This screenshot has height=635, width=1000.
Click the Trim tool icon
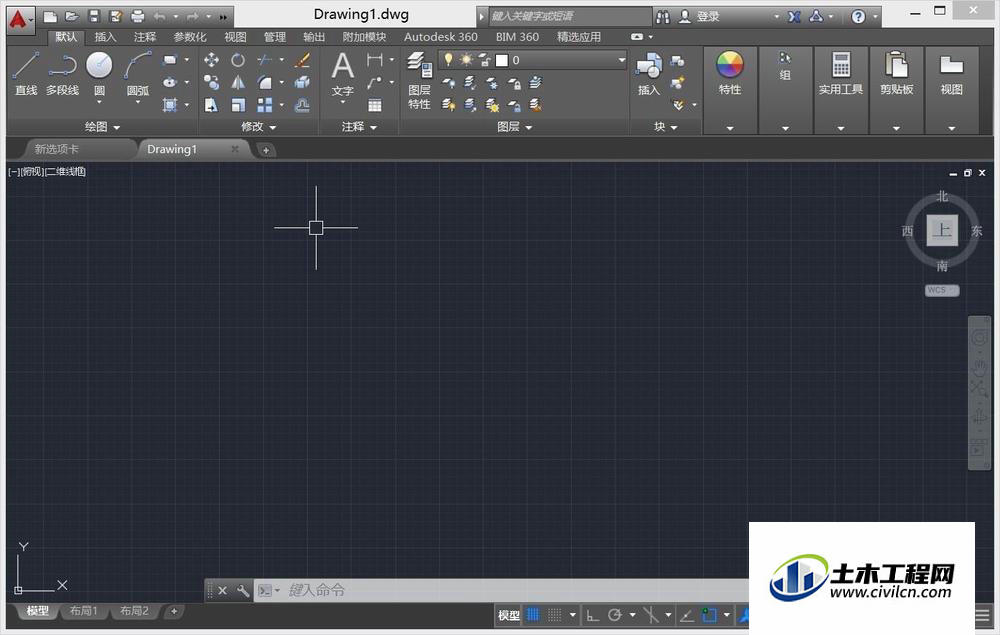[x=265, y=61]
